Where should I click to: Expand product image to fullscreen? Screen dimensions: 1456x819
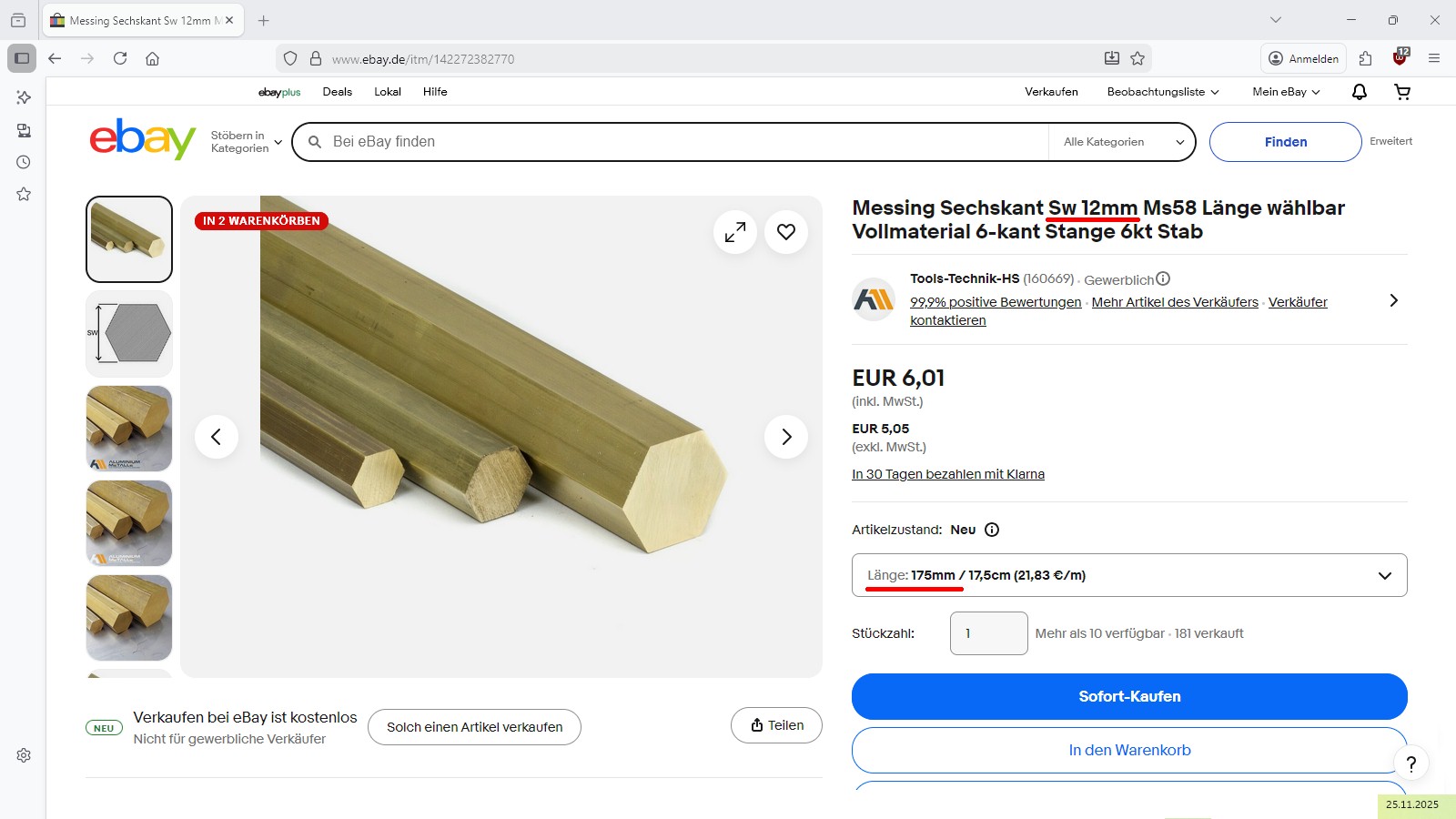(x=735, y=232)
